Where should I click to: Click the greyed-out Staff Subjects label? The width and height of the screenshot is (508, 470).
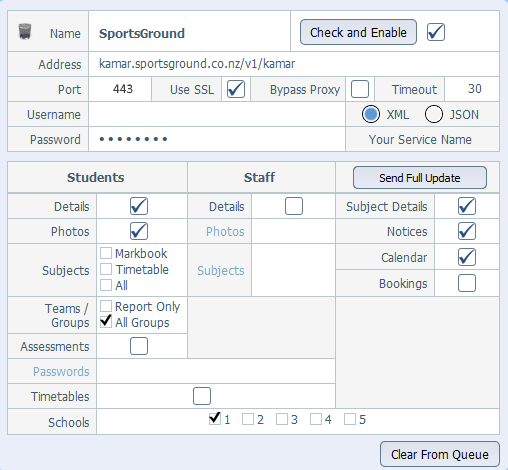(x=221, y=271)
